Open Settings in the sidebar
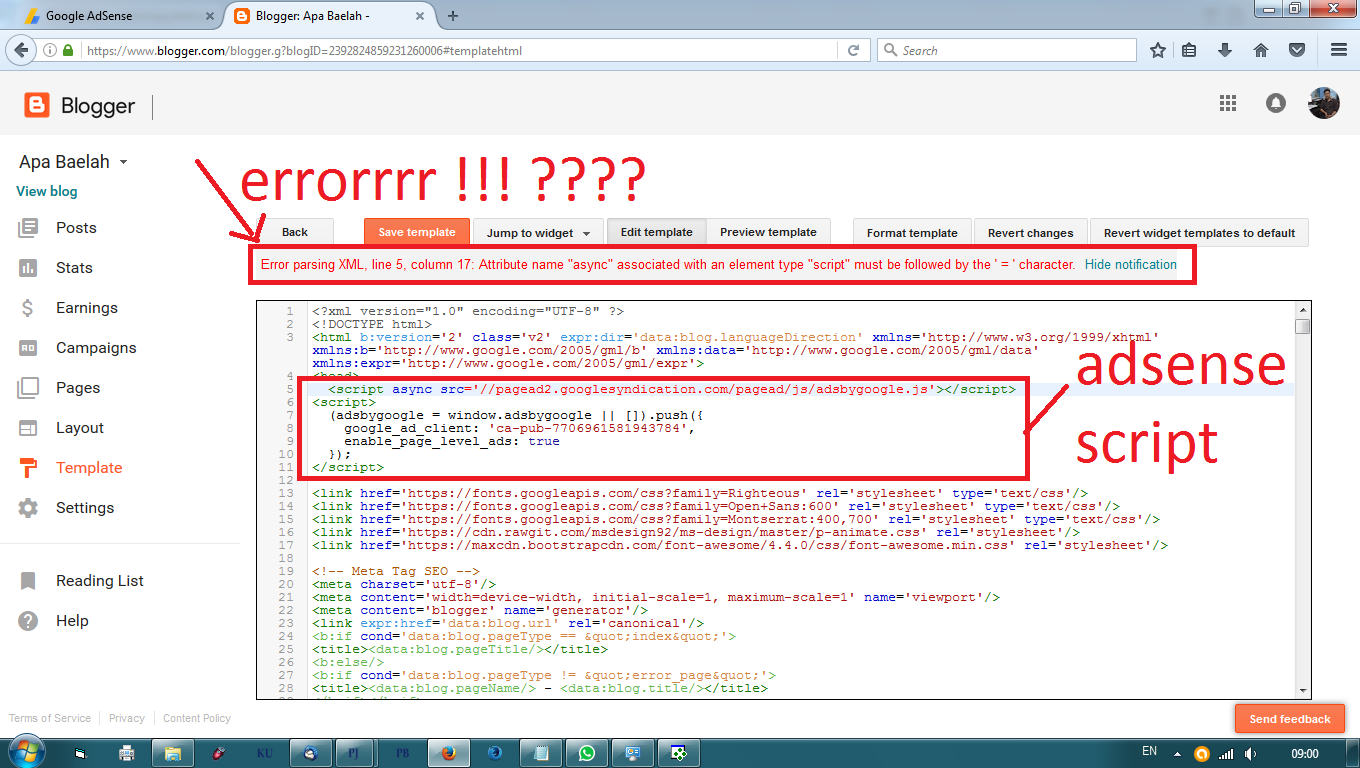 click(85, 508)
